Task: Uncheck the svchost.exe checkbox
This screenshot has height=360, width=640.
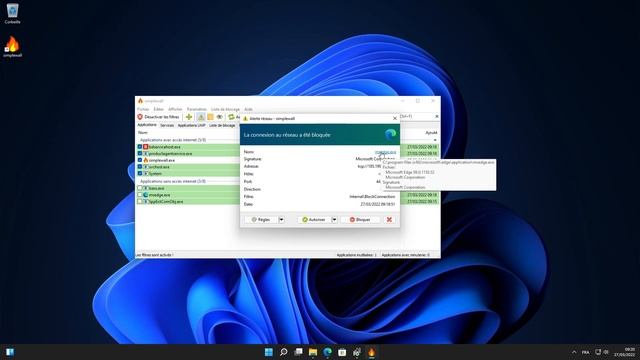Action: point(140,167)
